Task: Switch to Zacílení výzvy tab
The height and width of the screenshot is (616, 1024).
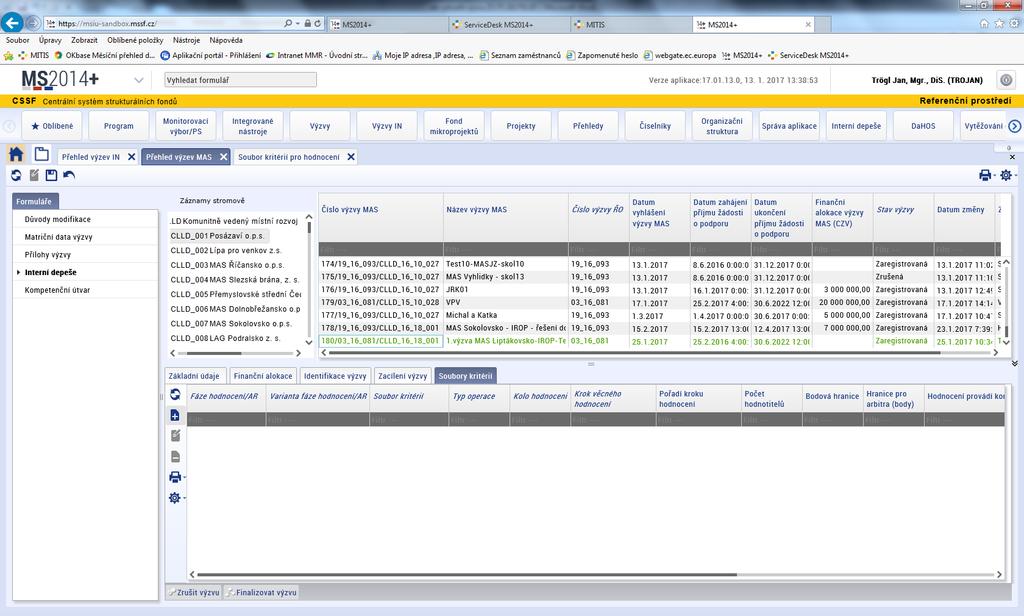Action: pos(402,376)
